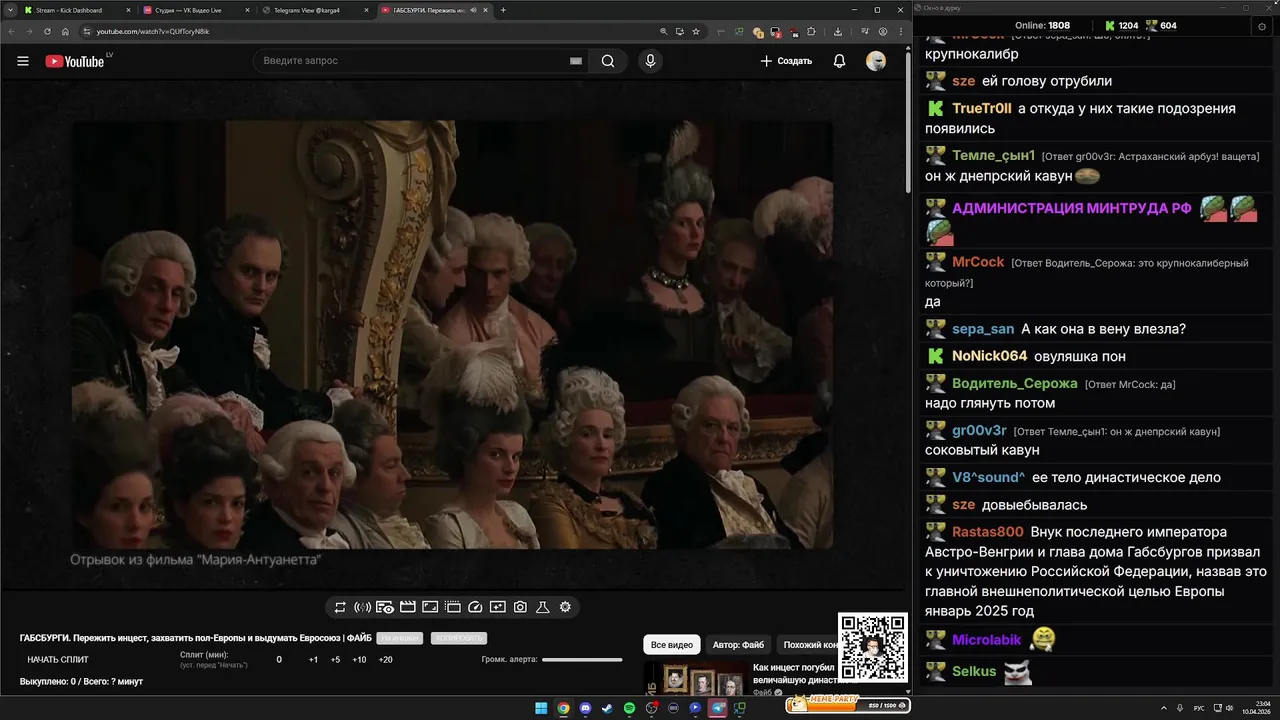1280x720 pixels.
Task: Add +5 minutes to split
Action: pos(335,660)
